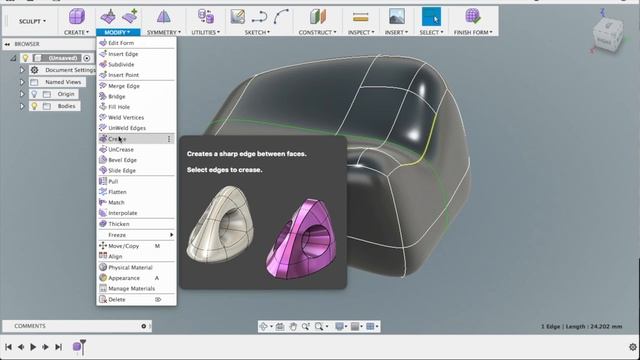Collapse the Browser panel arrows
The width and height of the screenshot is (640, 360).
click(7, 44)
